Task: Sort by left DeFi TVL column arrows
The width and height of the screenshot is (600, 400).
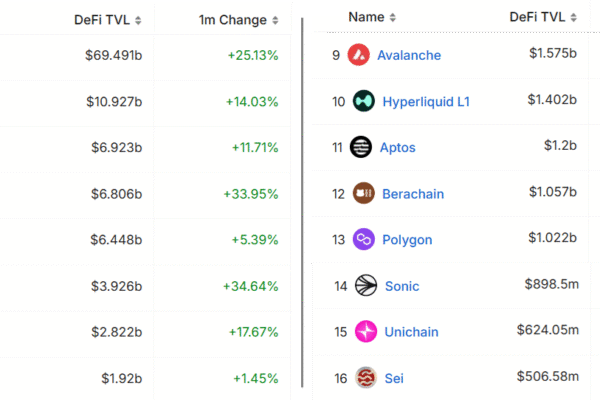Action: pyautogui.click(x=138, y=20)
